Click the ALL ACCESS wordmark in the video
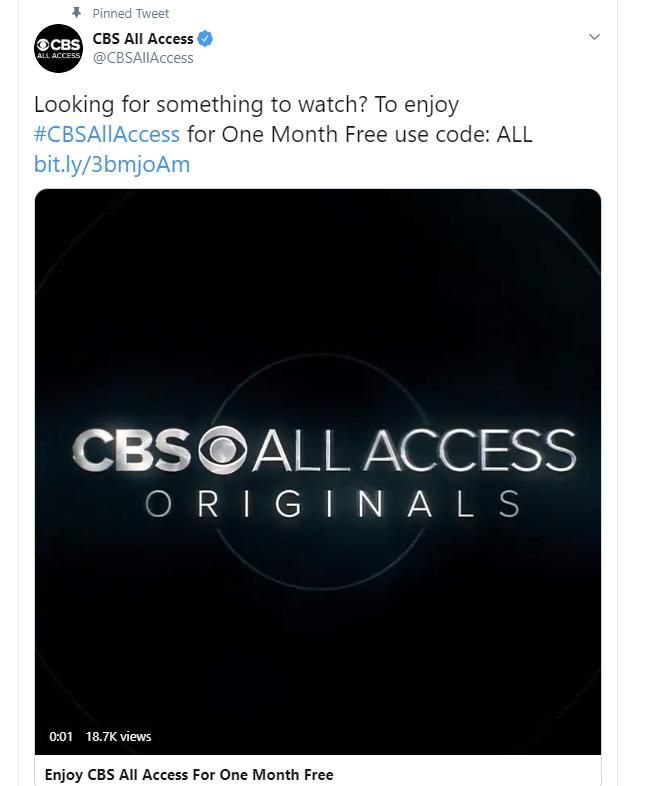This screenshot has width=645, height=786. tap(413, 451)
